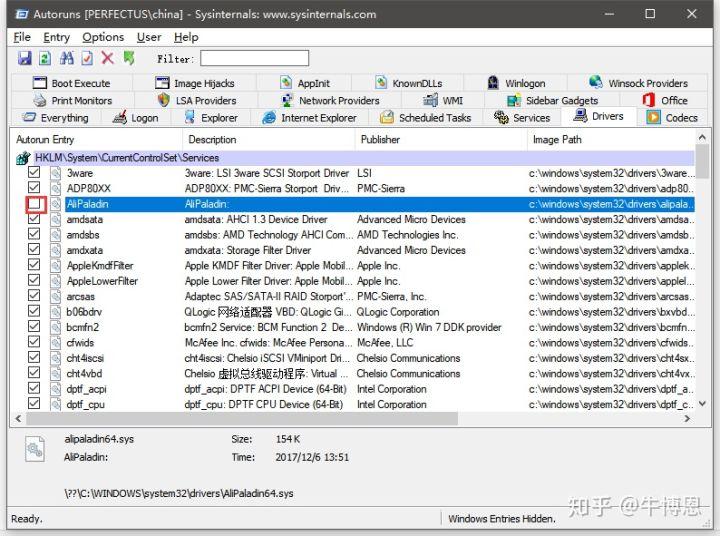Toggle the amdsbs checkbox
The height and width of the screenshot is (536, 720).
34,234
